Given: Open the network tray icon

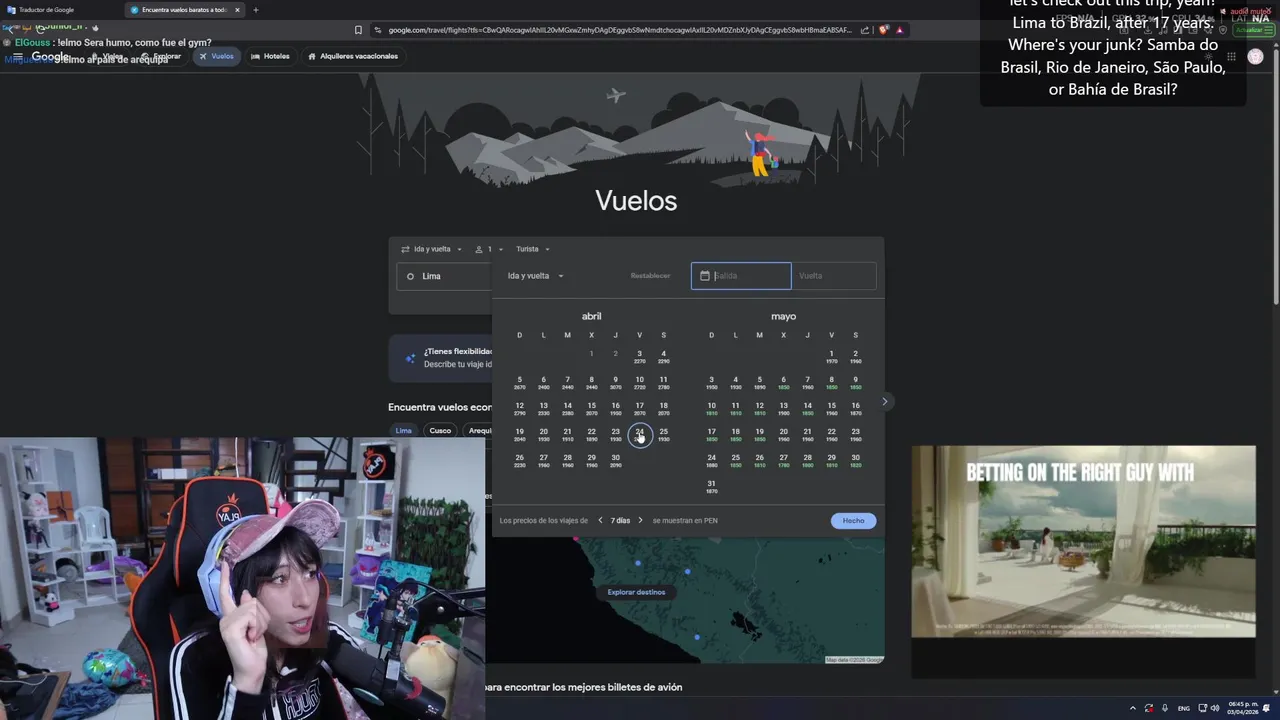Looking at the screenshot, I should [1203, 708].
